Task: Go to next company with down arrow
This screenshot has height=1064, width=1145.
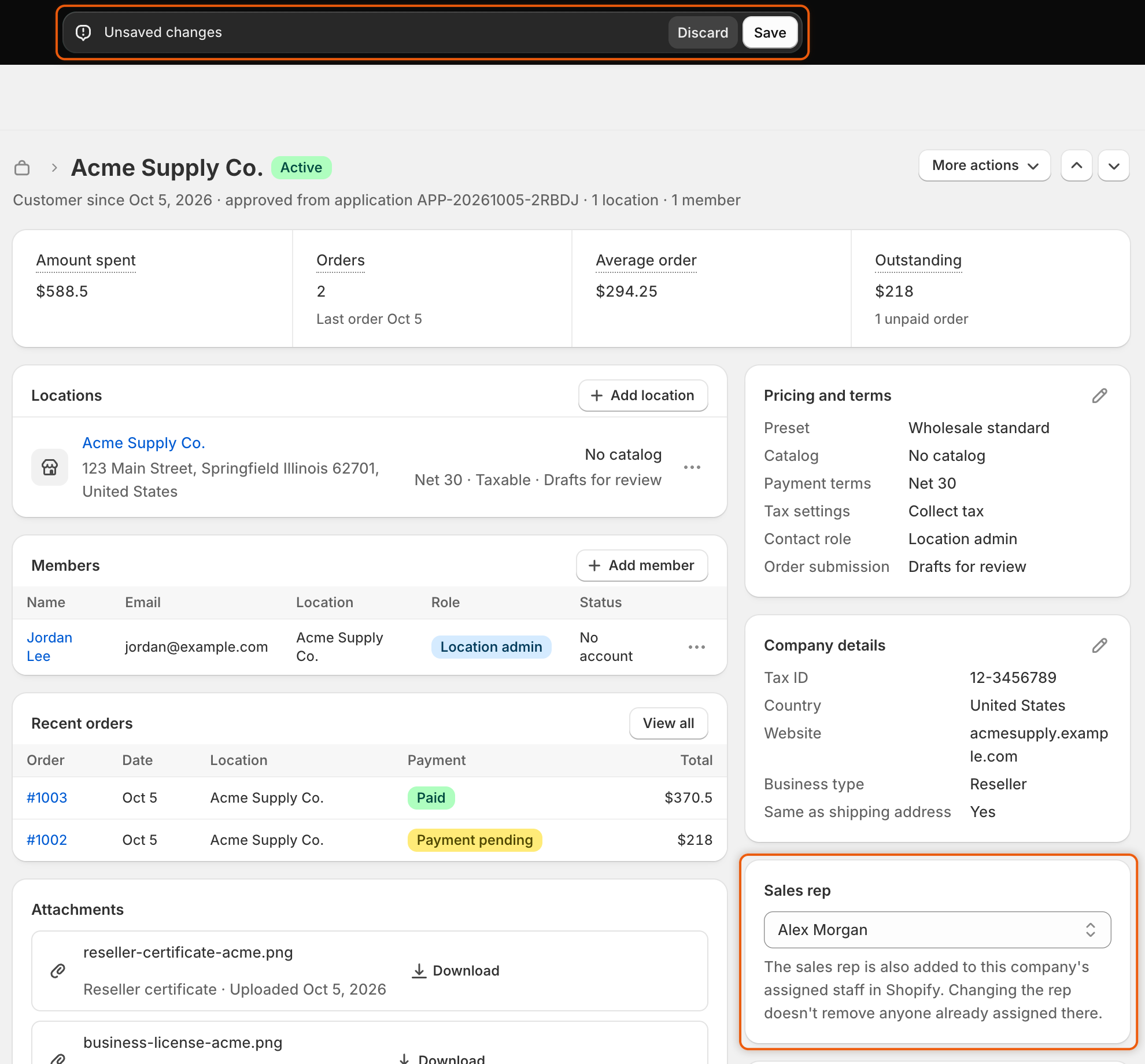Action: pyautogui.click(x=1114, y=166)
